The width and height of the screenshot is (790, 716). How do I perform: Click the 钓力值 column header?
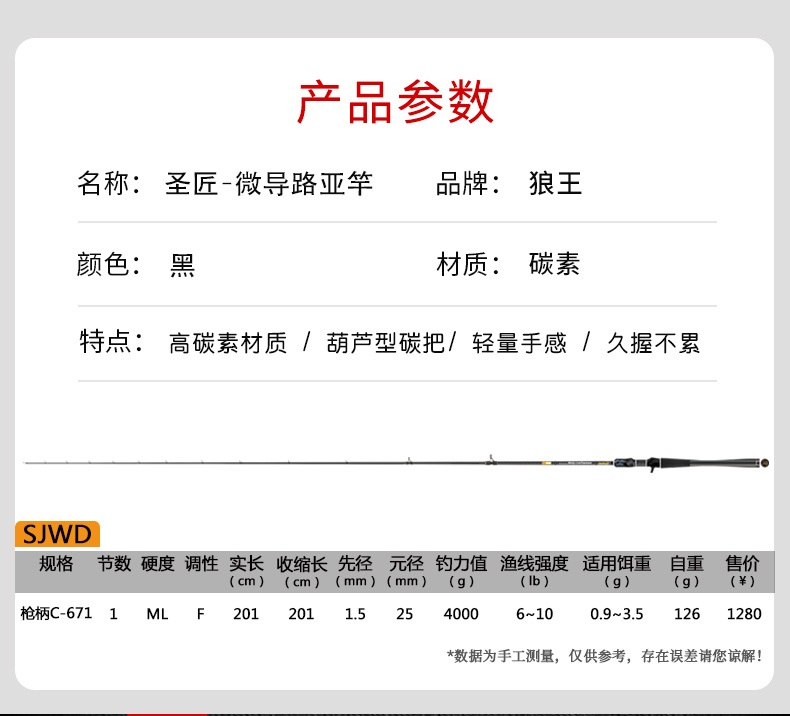point(462,571)
